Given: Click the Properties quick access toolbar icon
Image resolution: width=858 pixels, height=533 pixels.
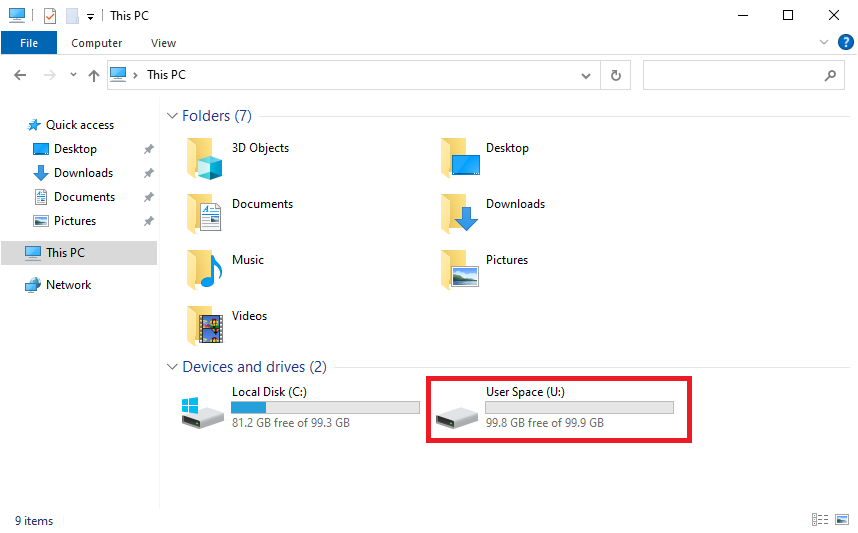Looking at the screenshot, I should pyautogui.click(x=50, y=16).
